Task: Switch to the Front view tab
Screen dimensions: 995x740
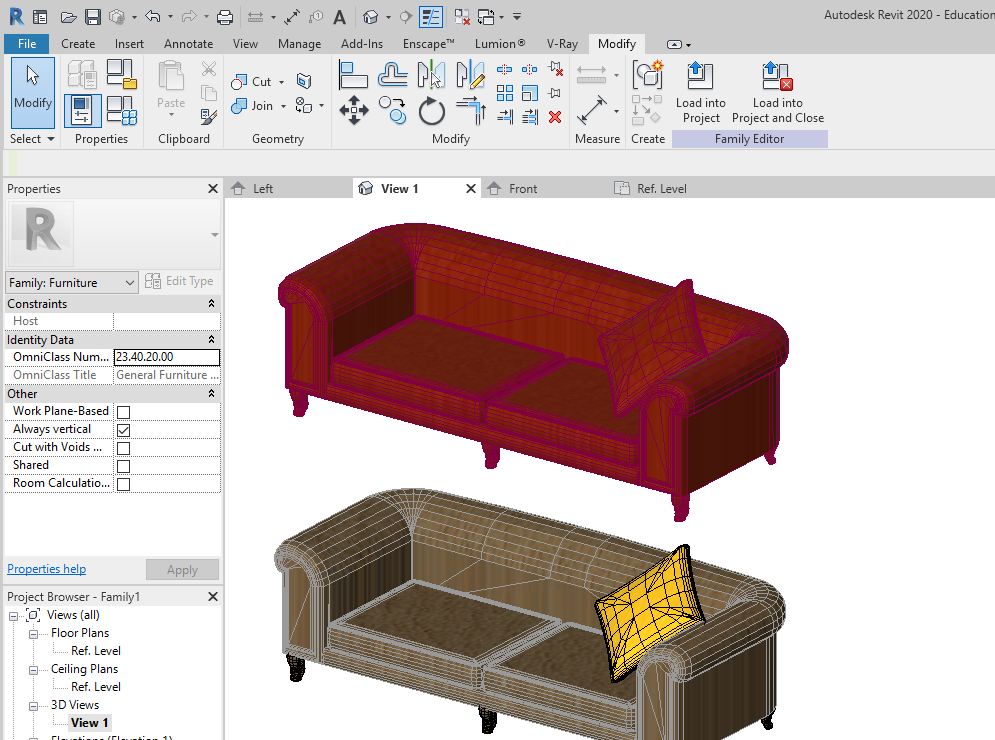Action: 523,188
